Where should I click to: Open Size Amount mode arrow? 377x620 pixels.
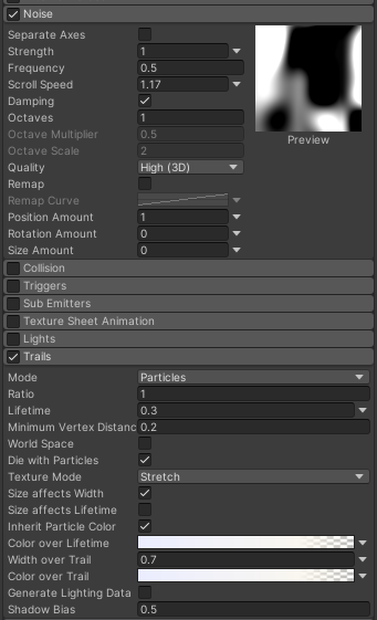click(x=237, y=250)
